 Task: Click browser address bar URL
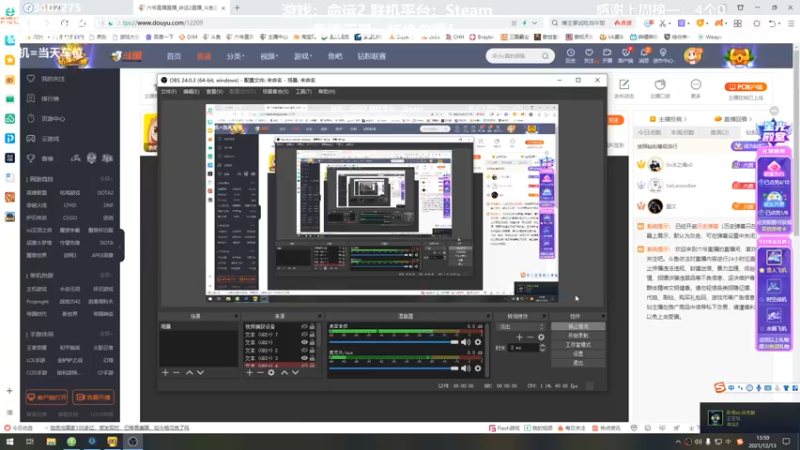163,23
